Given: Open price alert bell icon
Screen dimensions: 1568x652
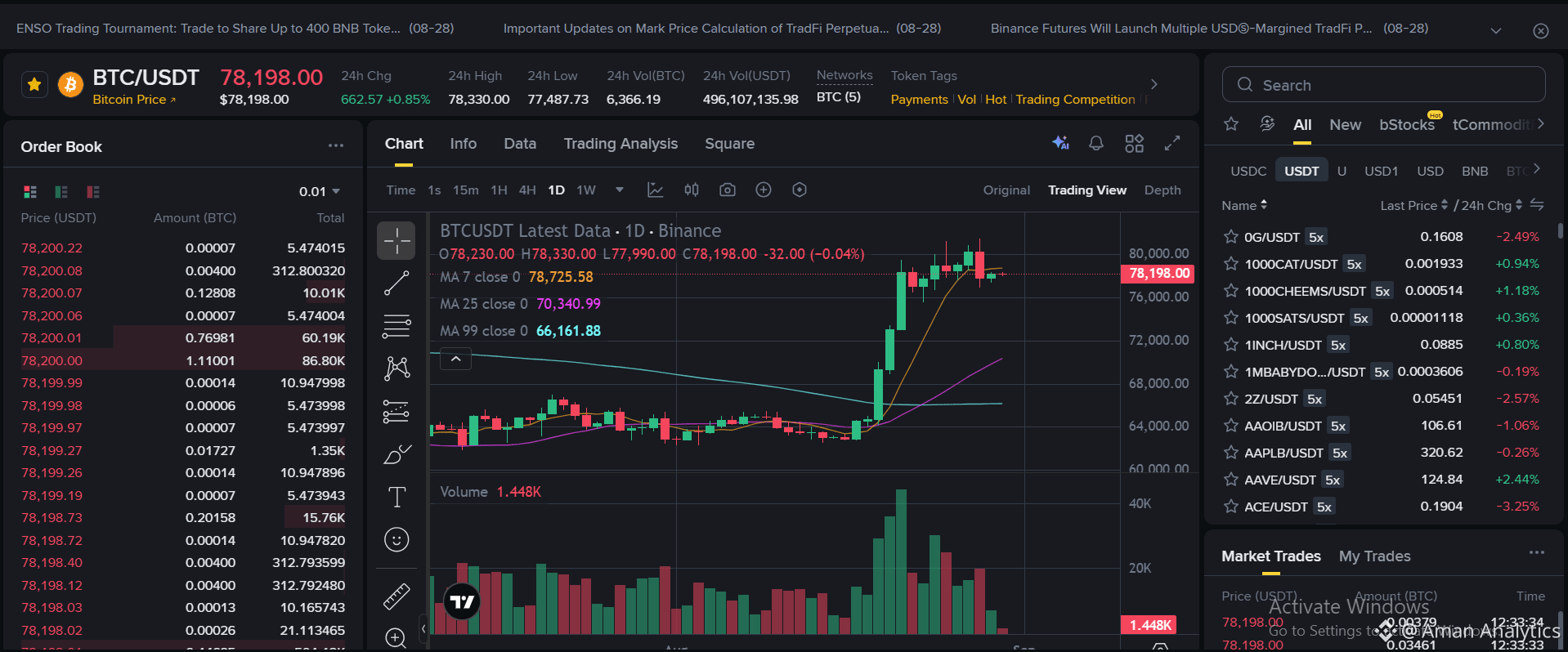Looking at the screenshot, I should [x=1096, y=143].
